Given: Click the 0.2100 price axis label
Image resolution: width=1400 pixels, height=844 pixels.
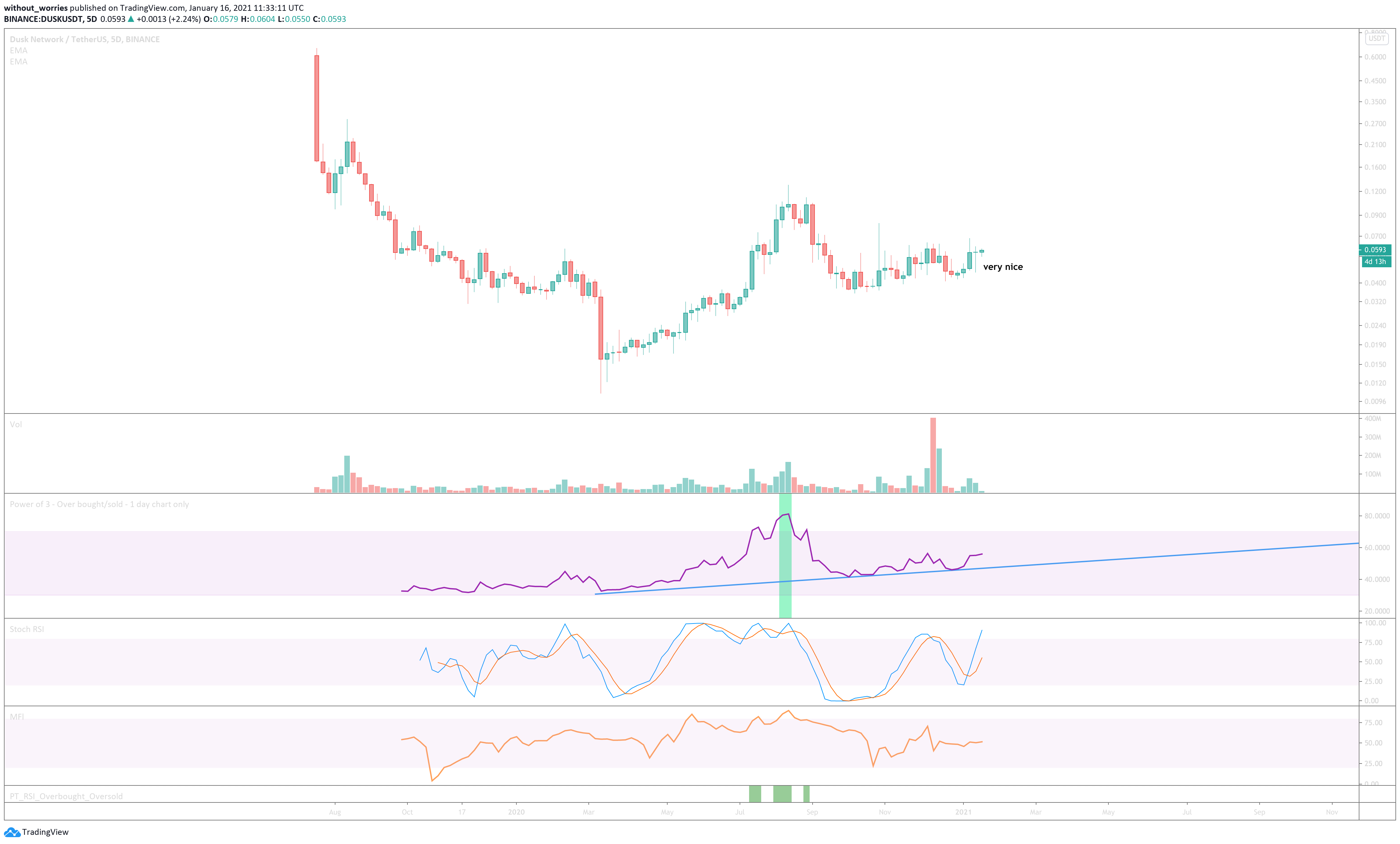Looking at the screenshot, I should click(1375, 145).
